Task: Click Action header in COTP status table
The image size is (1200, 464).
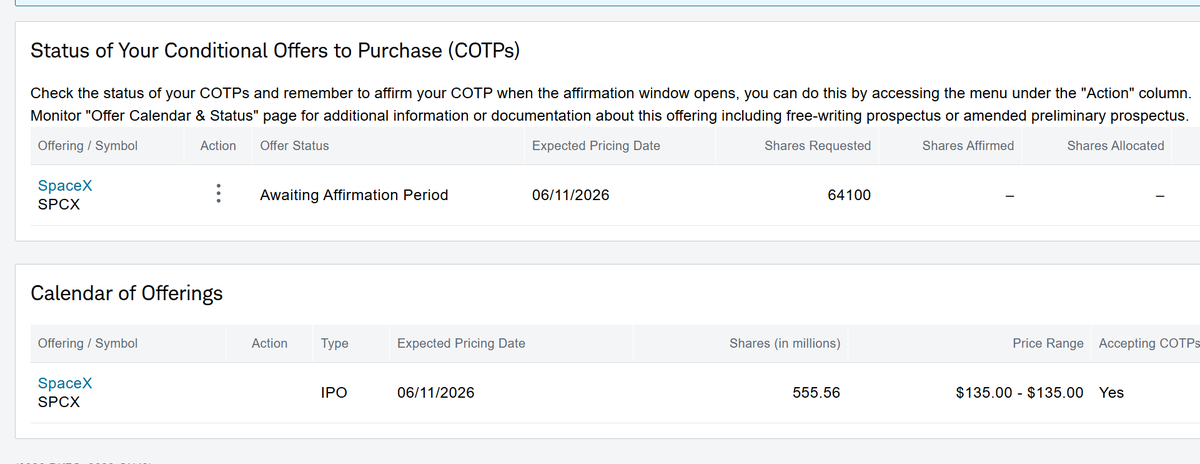Action: click(x=218, y=145)
